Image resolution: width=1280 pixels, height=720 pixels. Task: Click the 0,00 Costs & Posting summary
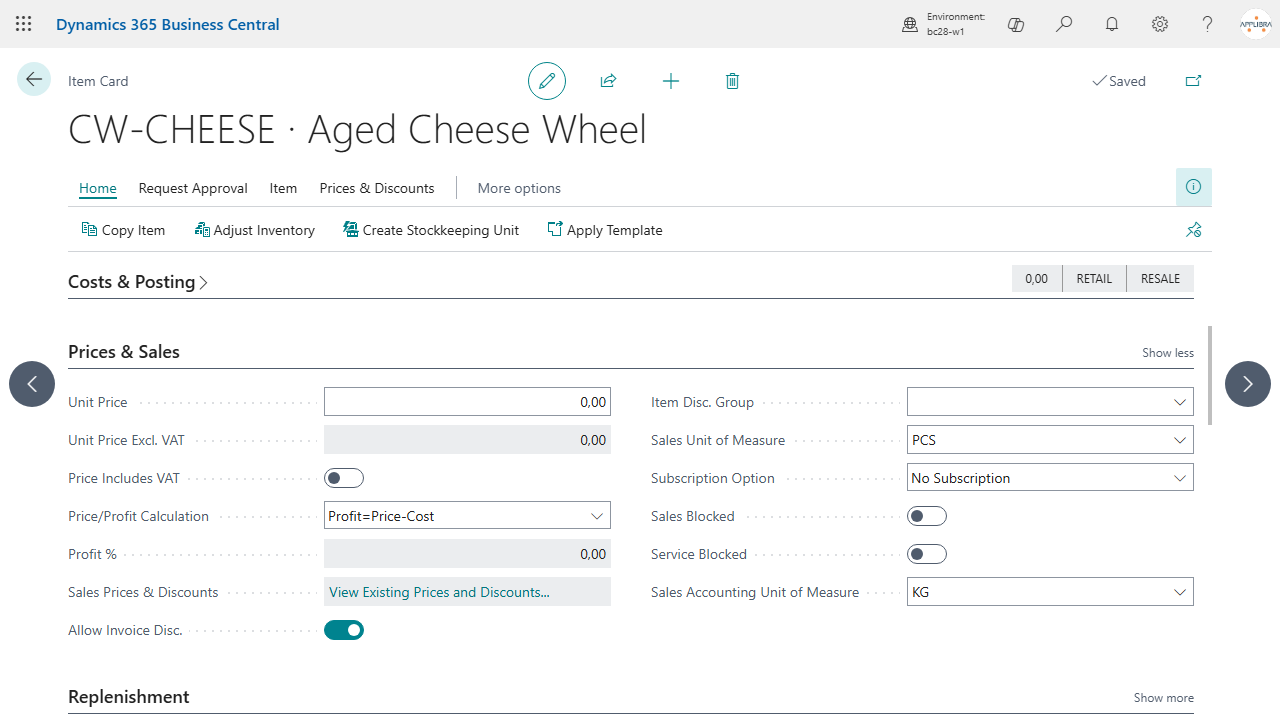point(1037,279)
